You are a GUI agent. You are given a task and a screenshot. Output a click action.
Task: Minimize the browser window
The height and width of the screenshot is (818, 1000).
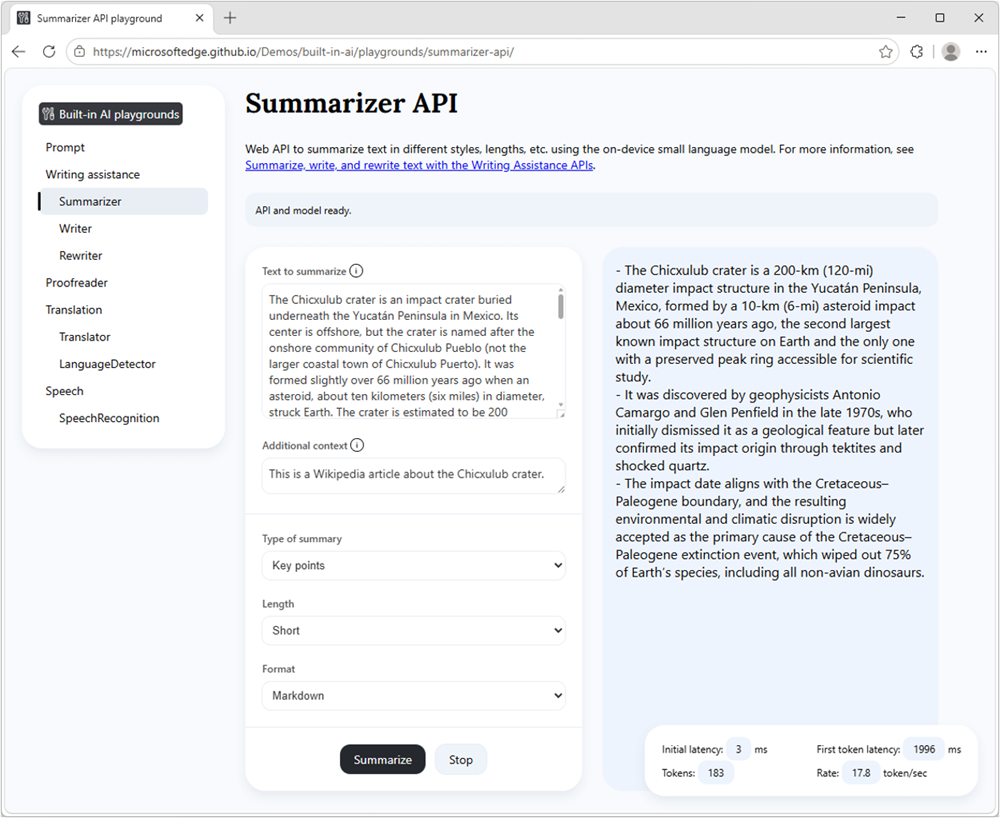(901, 18)
